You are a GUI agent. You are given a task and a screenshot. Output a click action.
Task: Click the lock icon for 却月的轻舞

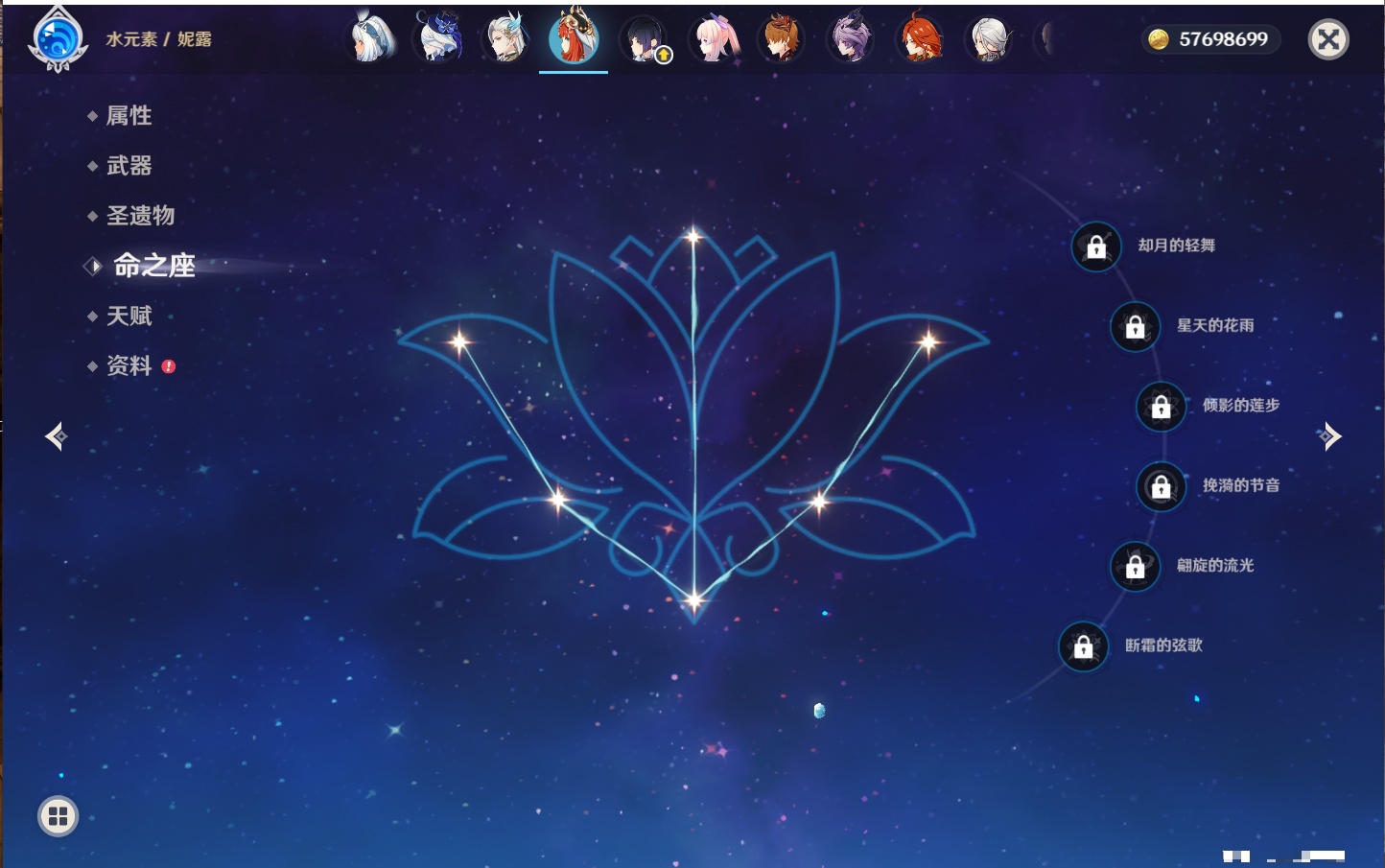1096,246
